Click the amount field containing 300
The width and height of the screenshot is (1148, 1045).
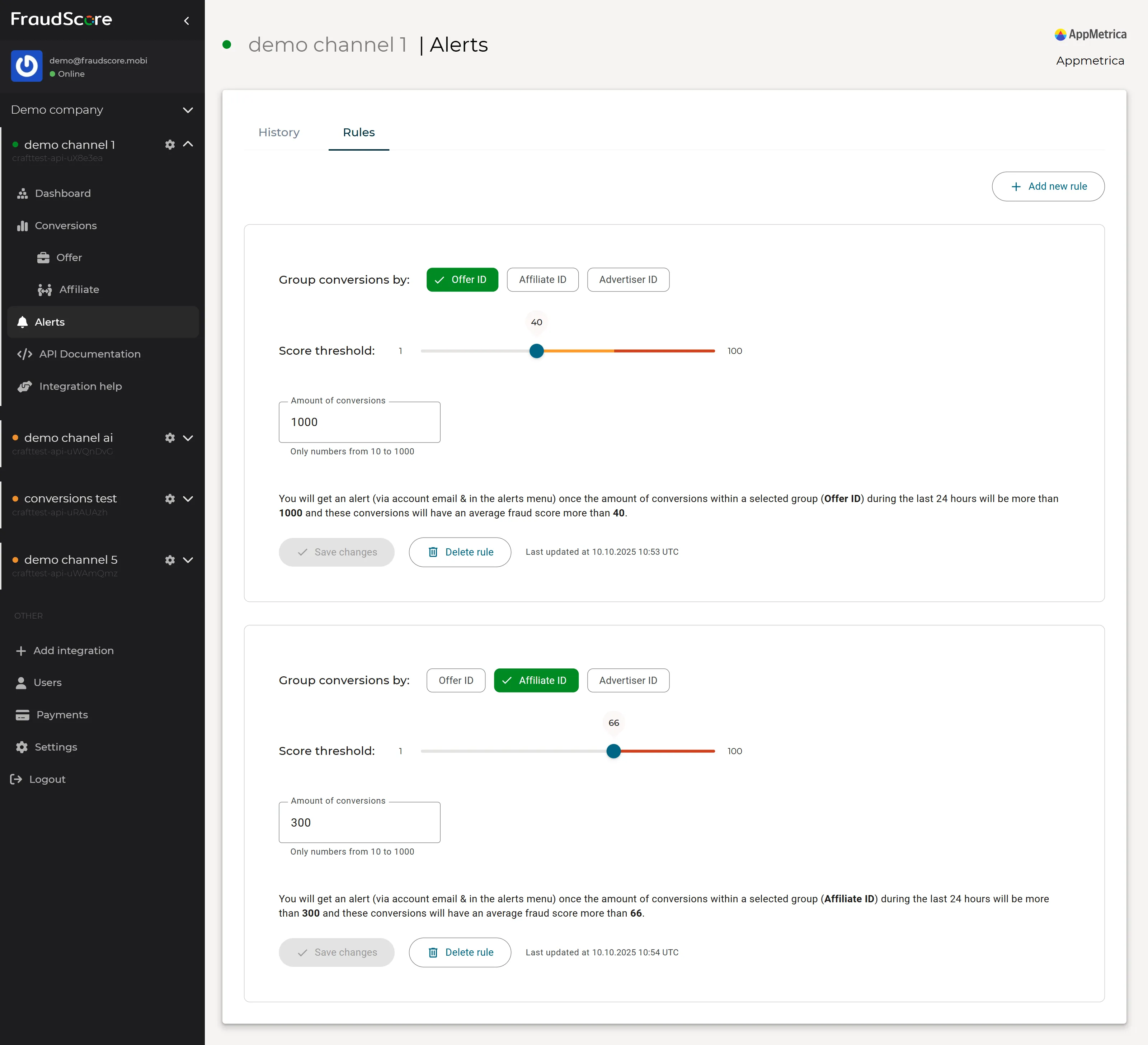point(359,822)
